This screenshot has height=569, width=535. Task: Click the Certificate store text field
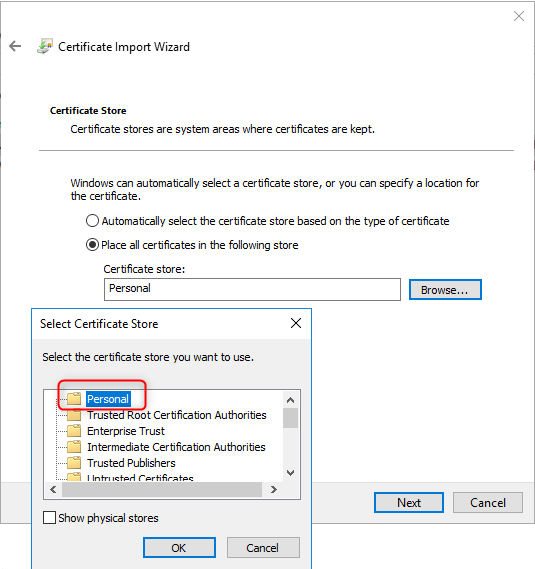(252, 289)
